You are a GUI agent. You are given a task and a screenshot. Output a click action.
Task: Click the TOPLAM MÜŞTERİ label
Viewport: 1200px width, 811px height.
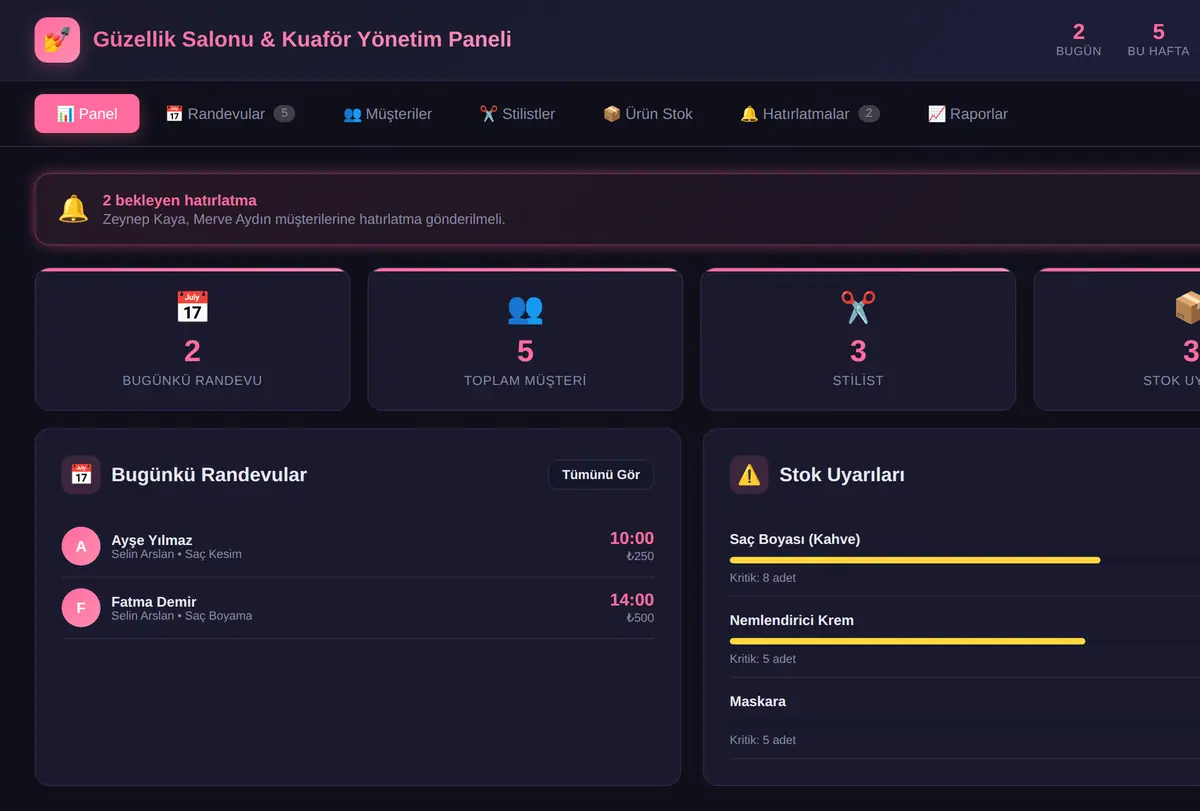(525, 381)
